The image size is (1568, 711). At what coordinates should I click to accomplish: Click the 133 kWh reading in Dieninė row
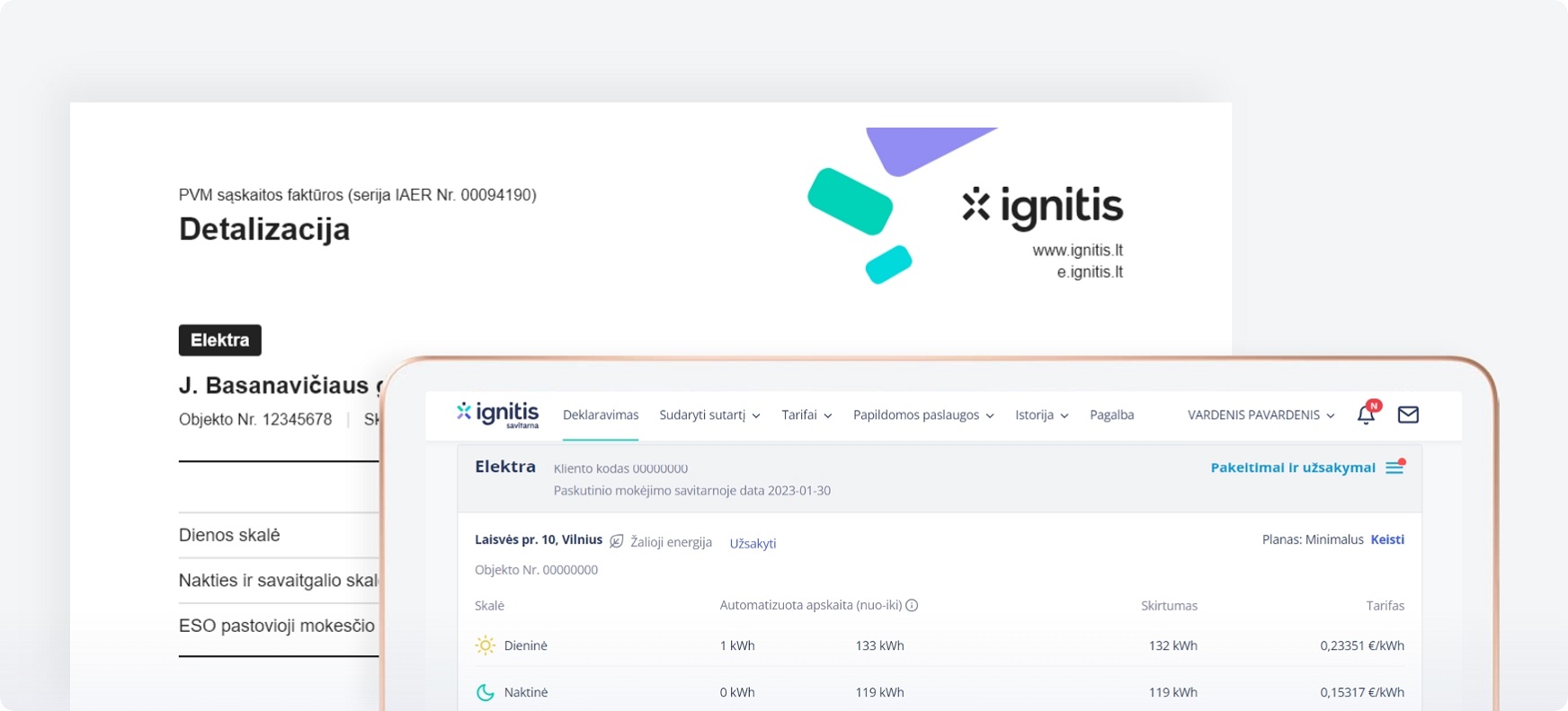(879, 645)
